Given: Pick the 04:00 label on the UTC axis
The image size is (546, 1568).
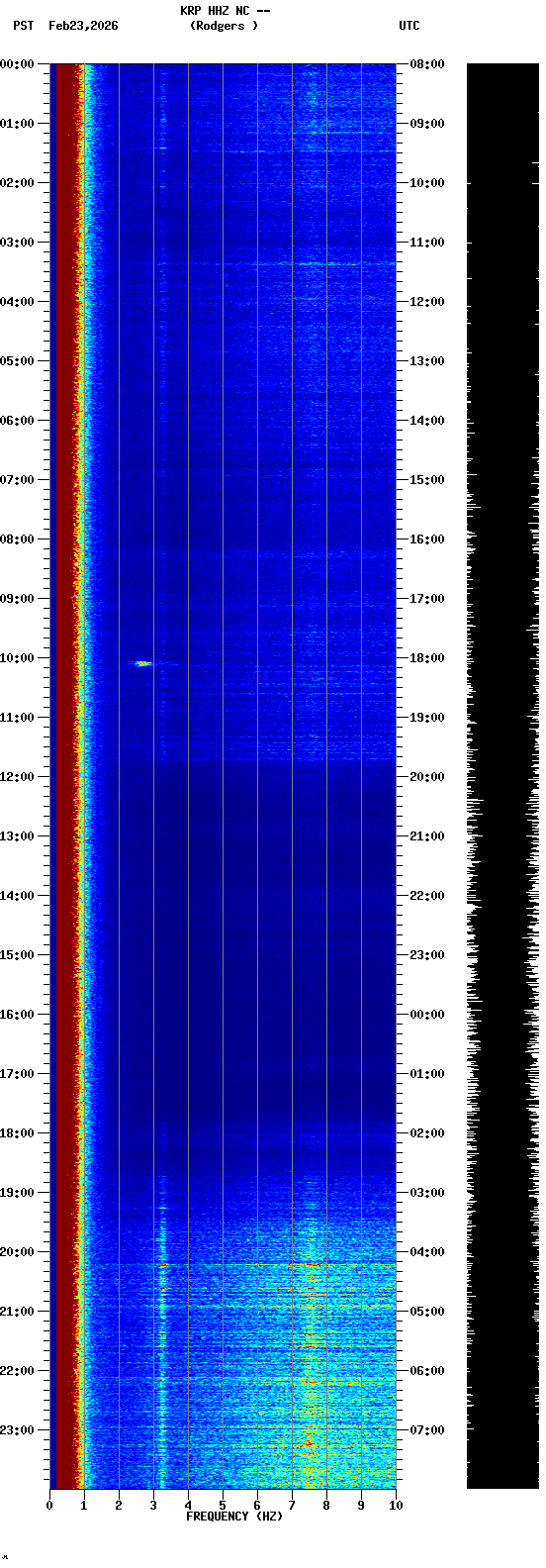Looking at the screenshot, I should point(427,1252).
